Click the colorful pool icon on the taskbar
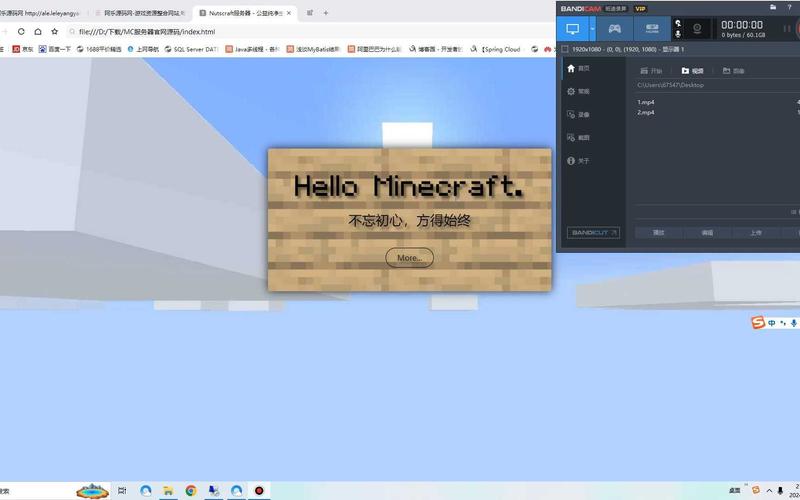This screenshot has width=800, height=500. point(92,491)
